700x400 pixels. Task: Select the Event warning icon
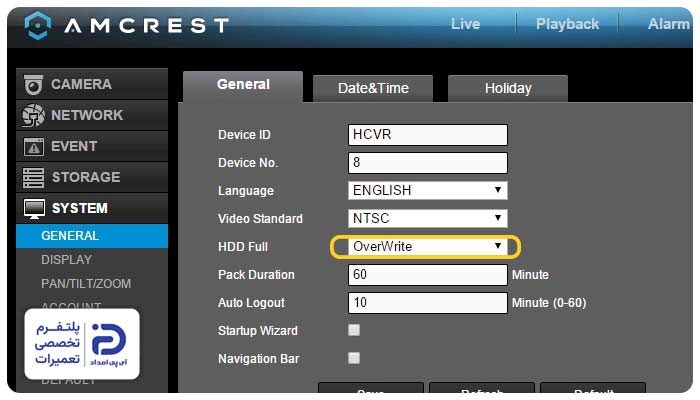tap(34, 147)
